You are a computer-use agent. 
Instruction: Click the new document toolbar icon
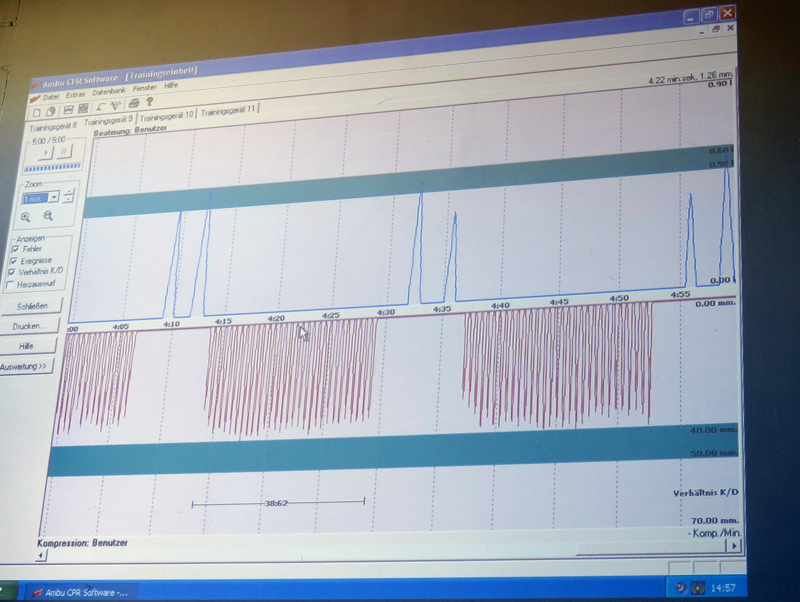35,110
